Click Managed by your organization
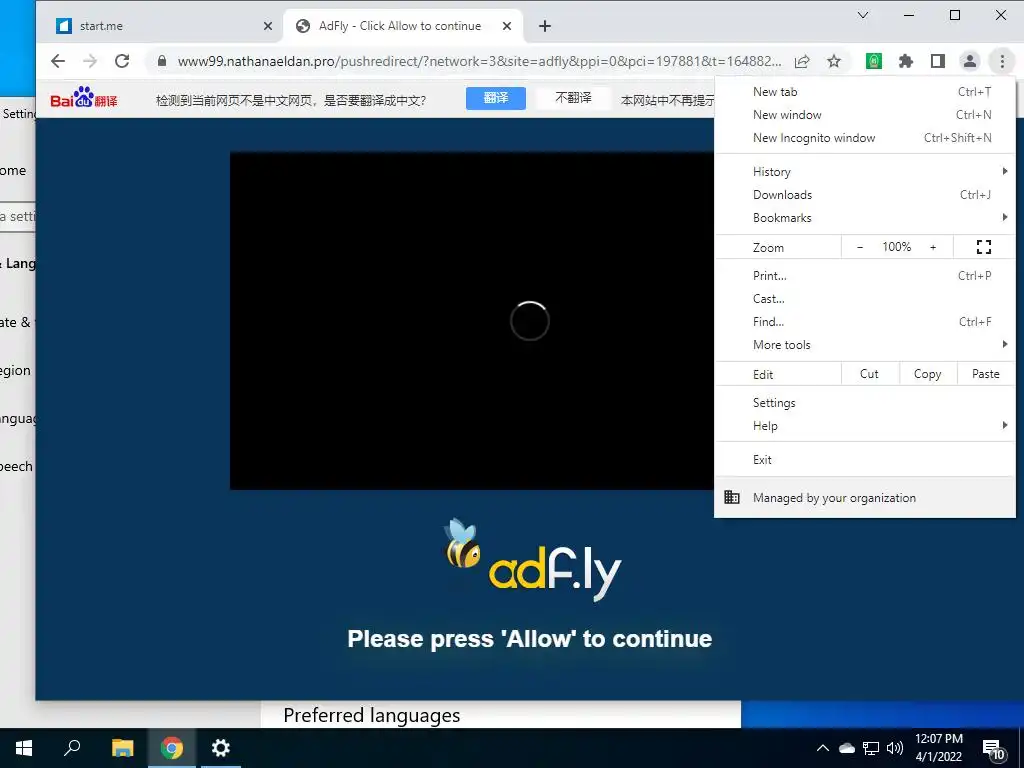Screen dimensions: 1024x768 pyautogui.click(x=865, y=498)
